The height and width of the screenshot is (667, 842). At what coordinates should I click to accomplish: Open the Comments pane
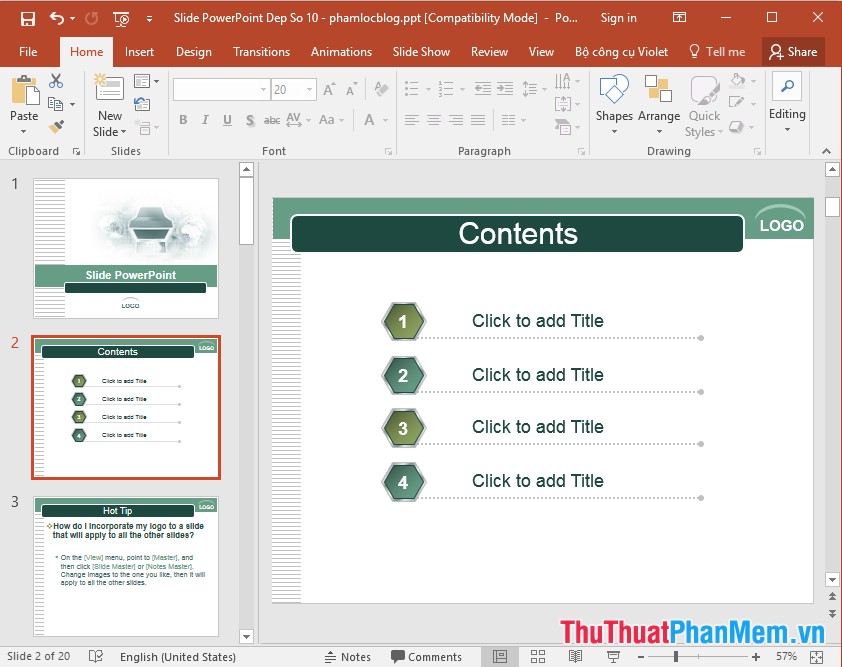coord(428,656)
